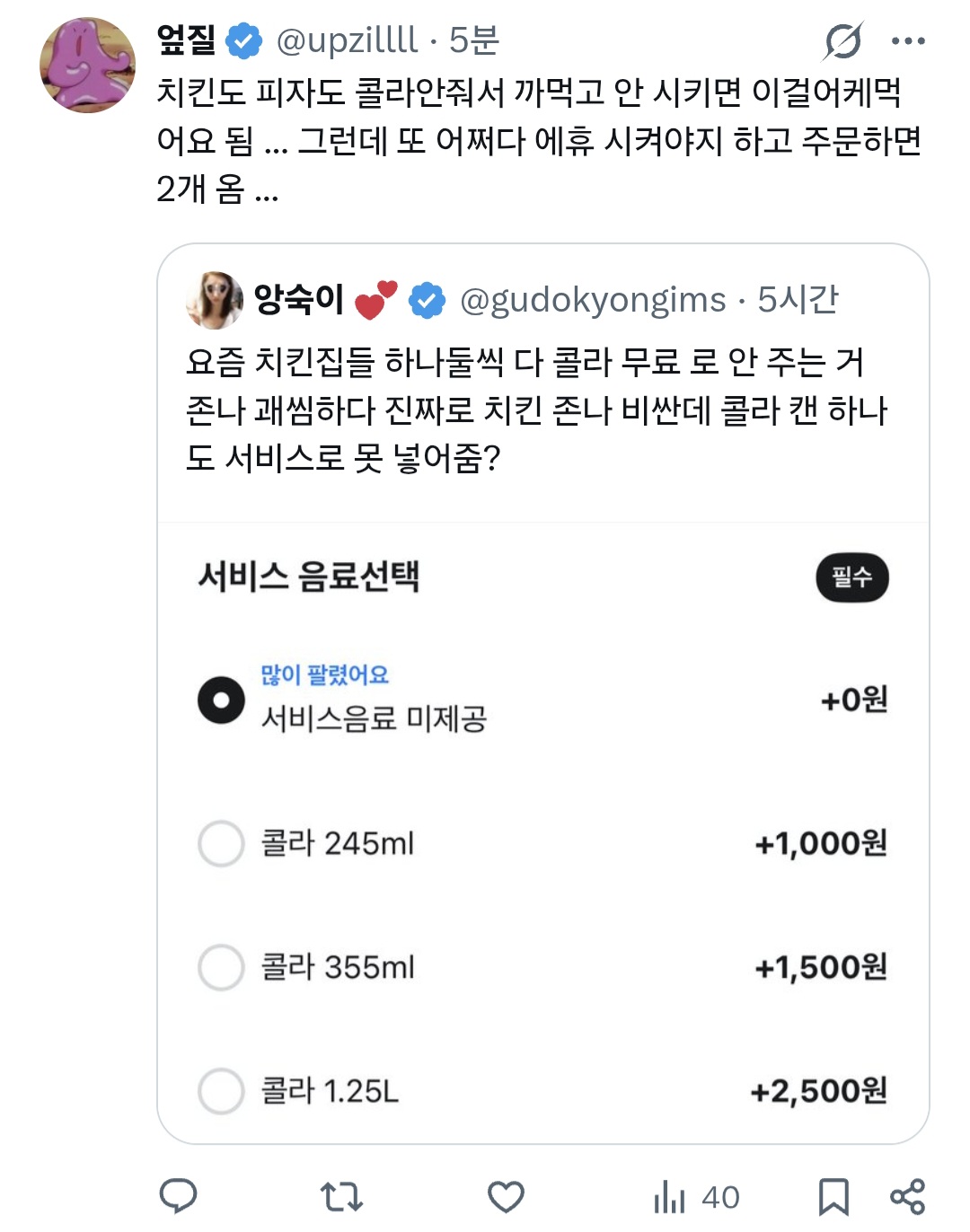The image size is (970, 1232).
Task: Select the 콜라 245ml radio option
Action: [221, 843]
